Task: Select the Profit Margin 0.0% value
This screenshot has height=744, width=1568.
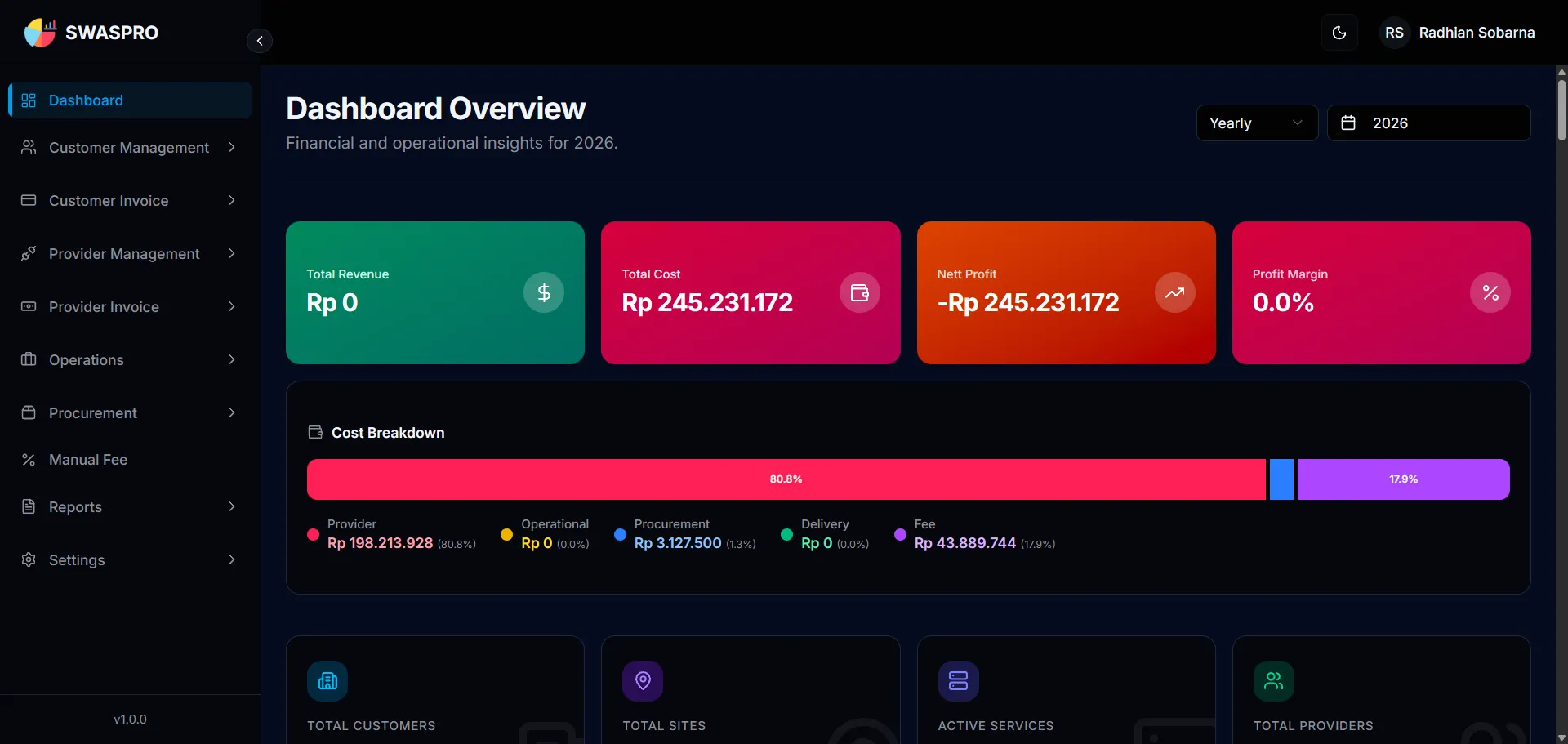Action: point(1283,303)
